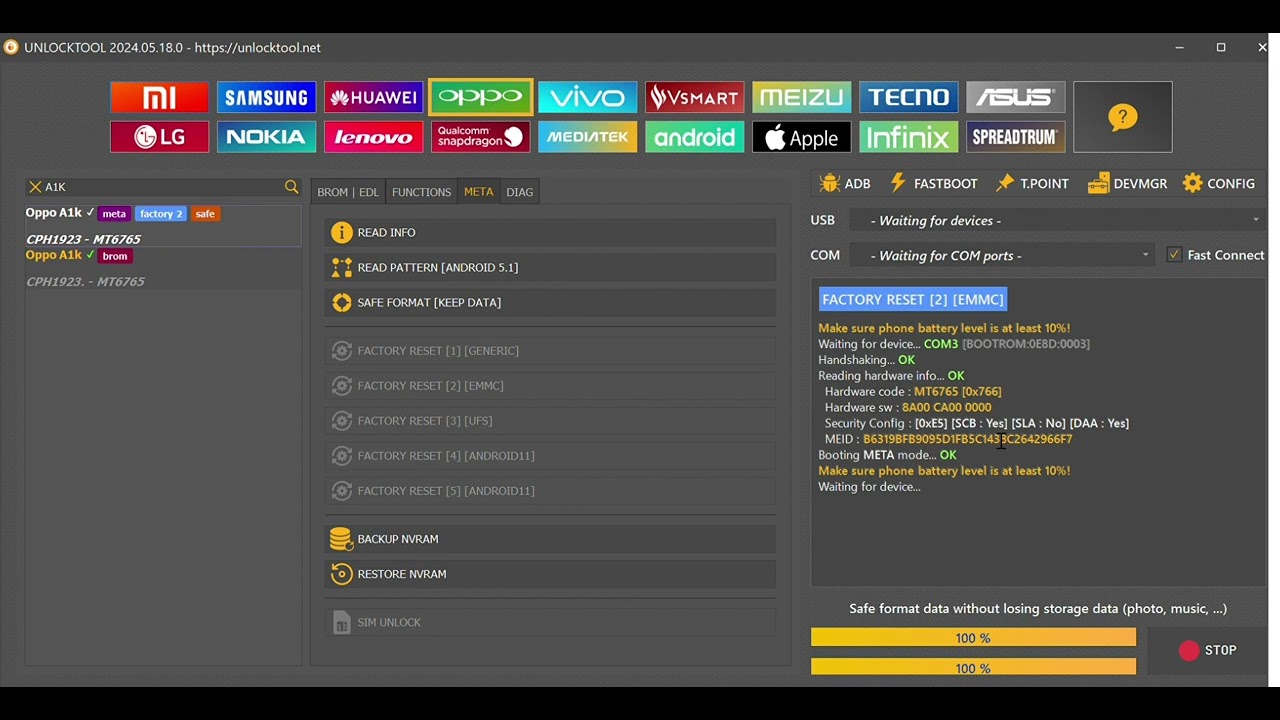The width and height of the screenshot is (1280, 720).
Task: Click FACTORY RESET [1] [GENERIC]
Action: tap(550, 351)
